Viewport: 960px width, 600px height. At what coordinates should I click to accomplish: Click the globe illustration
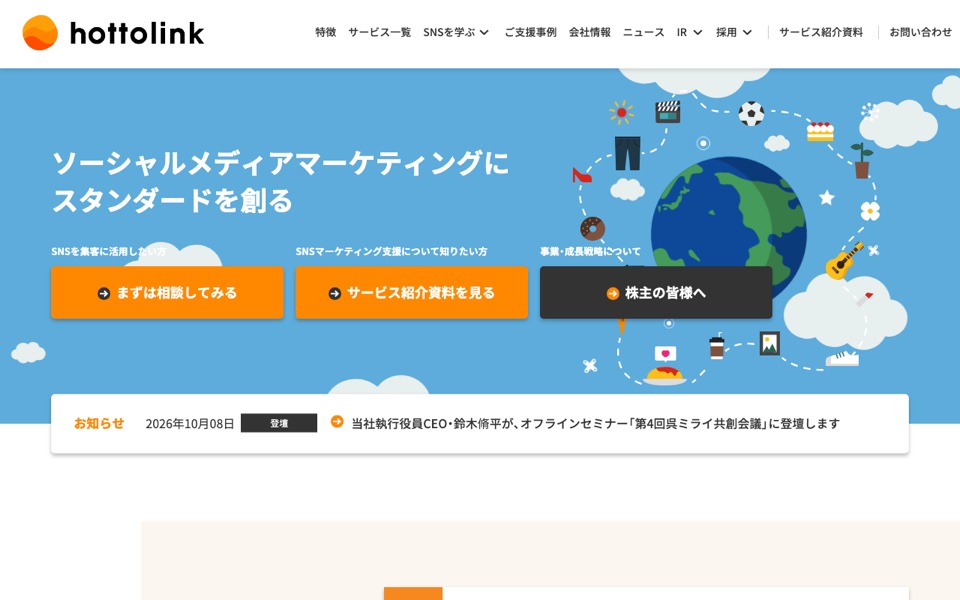pyautogui.click(x=729, y=227)
